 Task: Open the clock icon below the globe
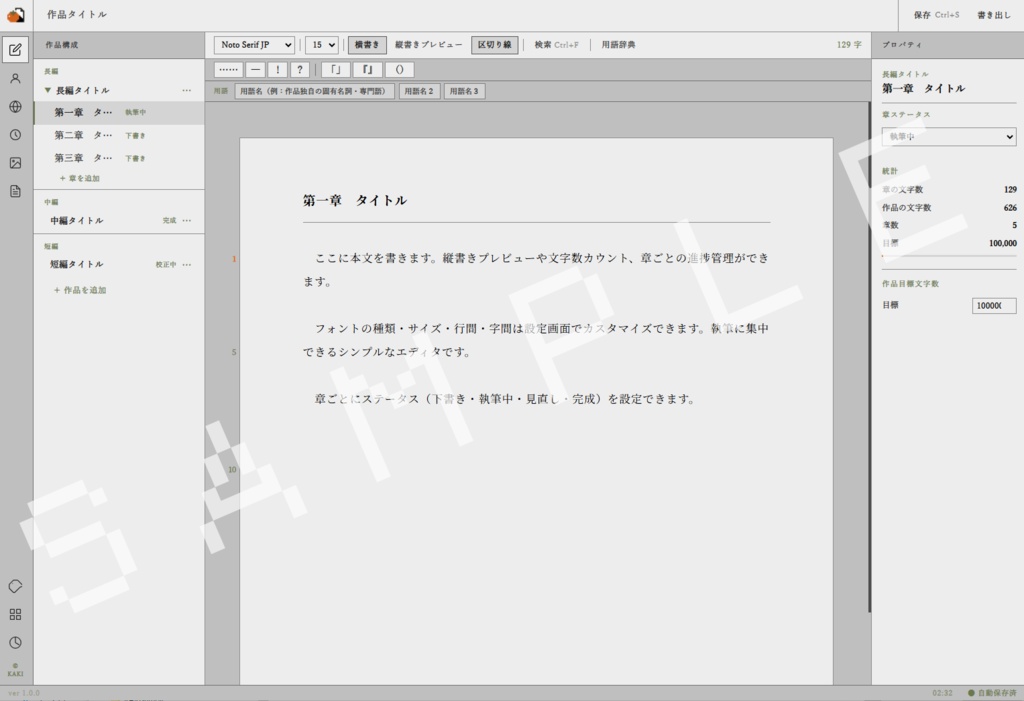coord(15,135)
